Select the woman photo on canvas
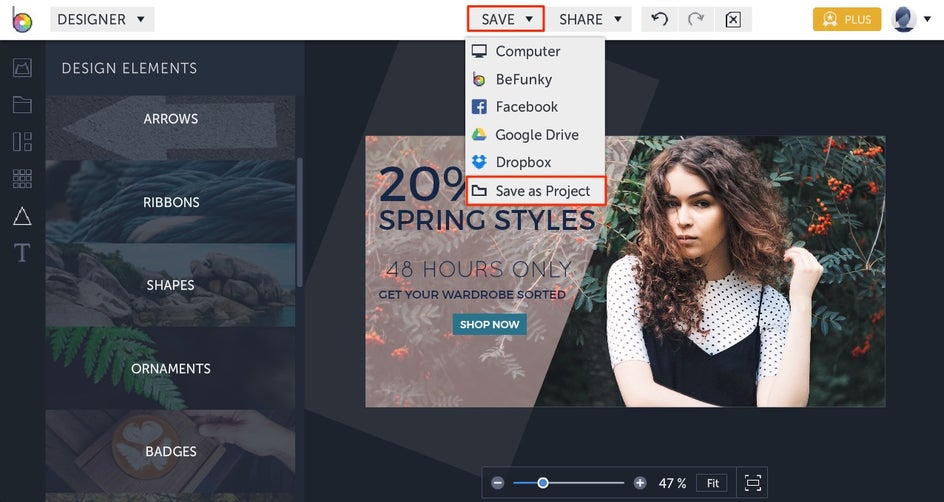Viewport: 944px width, 502px height. [710, 271]
